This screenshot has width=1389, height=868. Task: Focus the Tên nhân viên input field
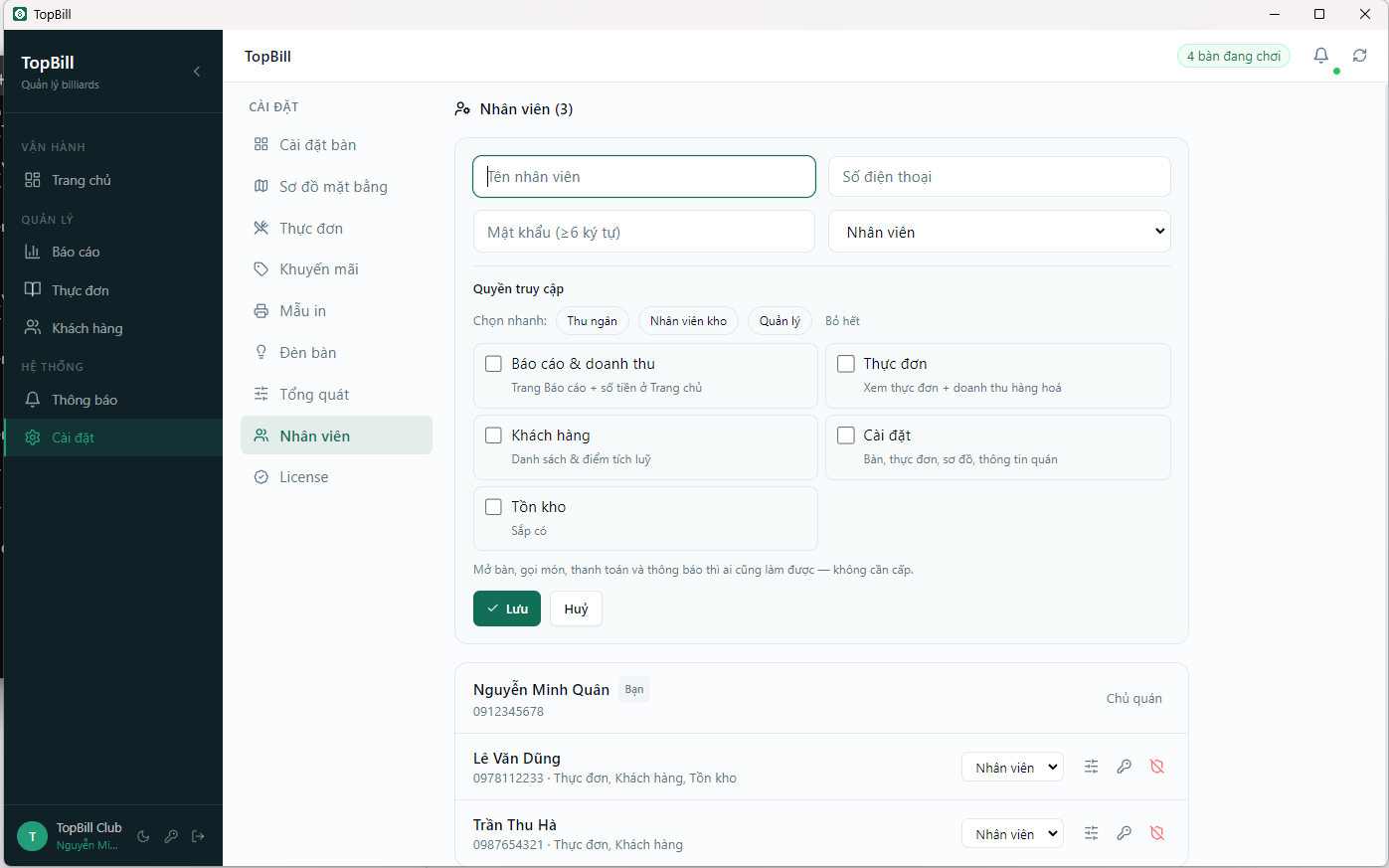tap(644, 177)
